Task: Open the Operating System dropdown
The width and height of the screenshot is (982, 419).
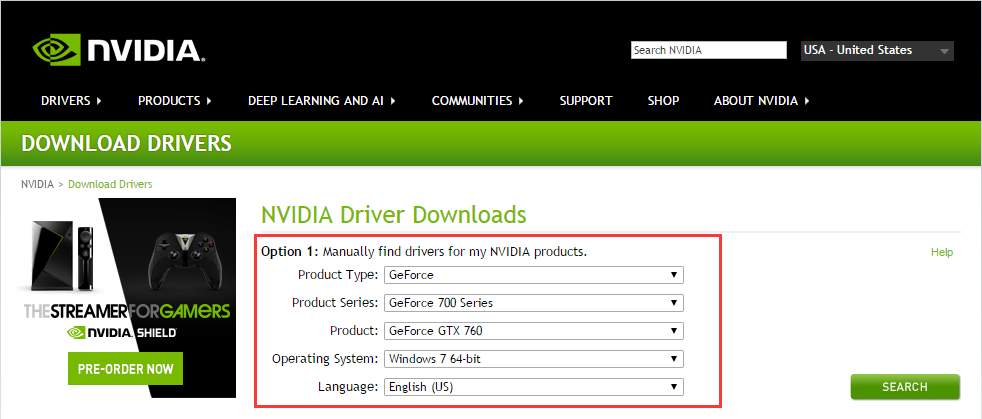Action: click(x=533, y=359)
